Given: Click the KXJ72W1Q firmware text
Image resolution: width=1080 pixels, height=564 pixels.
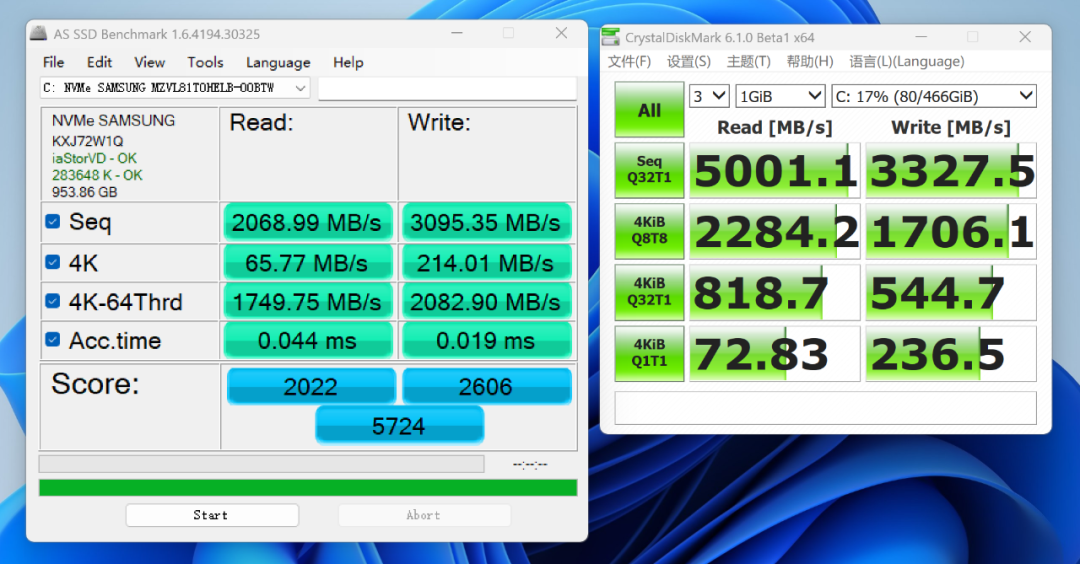Looking at the screenshot, I should pyautogui.click(x=87, y=141).
